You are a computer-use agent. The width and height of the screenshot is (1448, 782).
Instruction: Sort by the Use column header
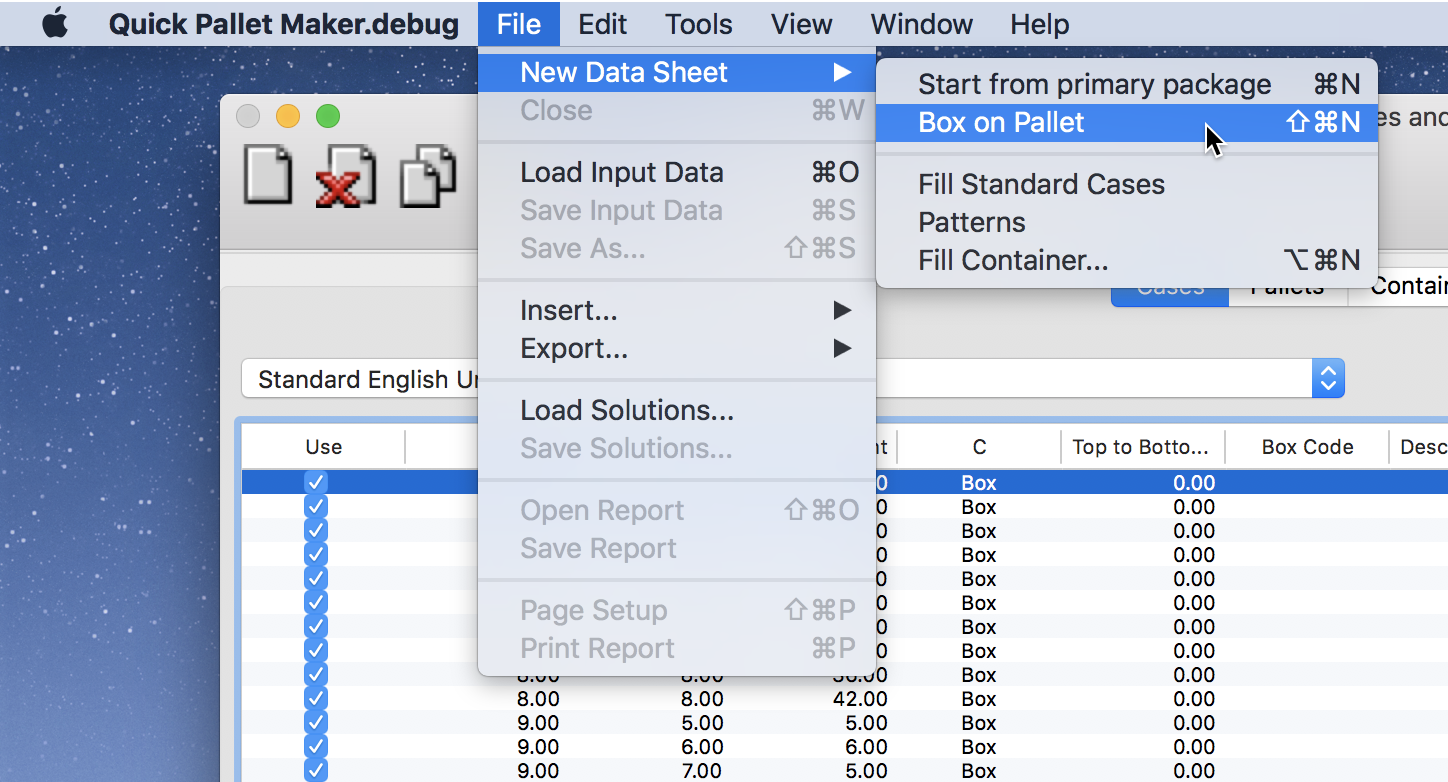click(323, 447)
